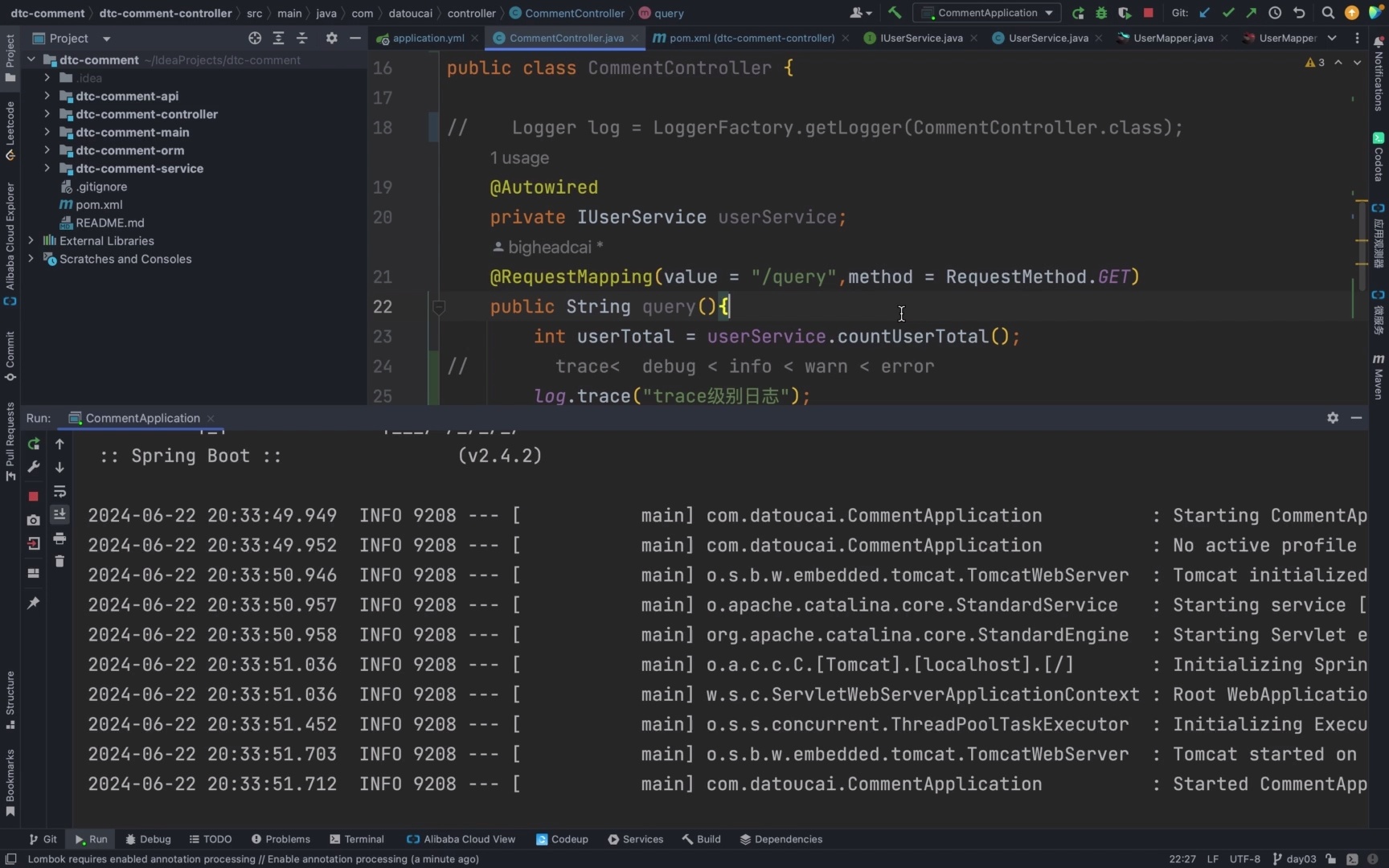The image size is (1389, 868).
Task: Open Git history clock icon
Action: [1275, 13]
